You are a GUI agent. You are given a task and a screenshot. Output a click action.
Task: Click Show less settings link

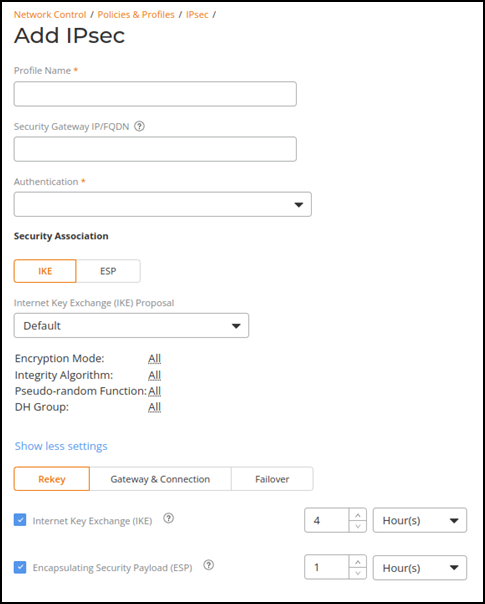coord(61,446)
